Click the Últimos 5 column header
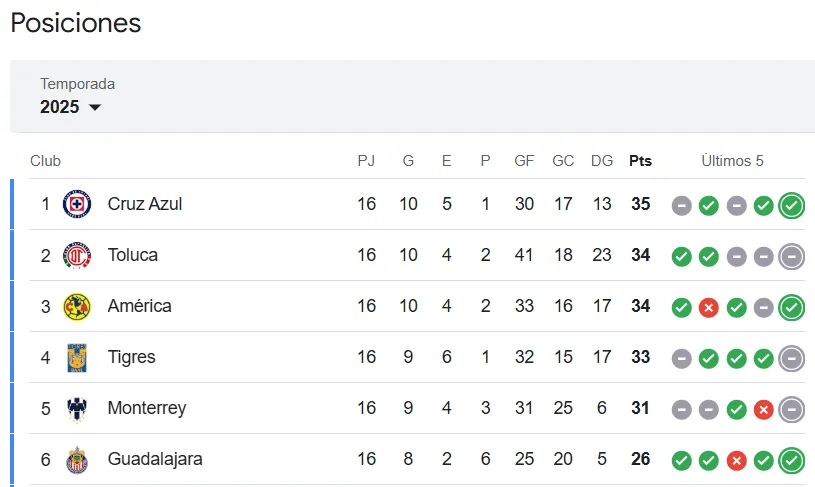The height and width of the screenshot is (487, 815). [732, 161]
